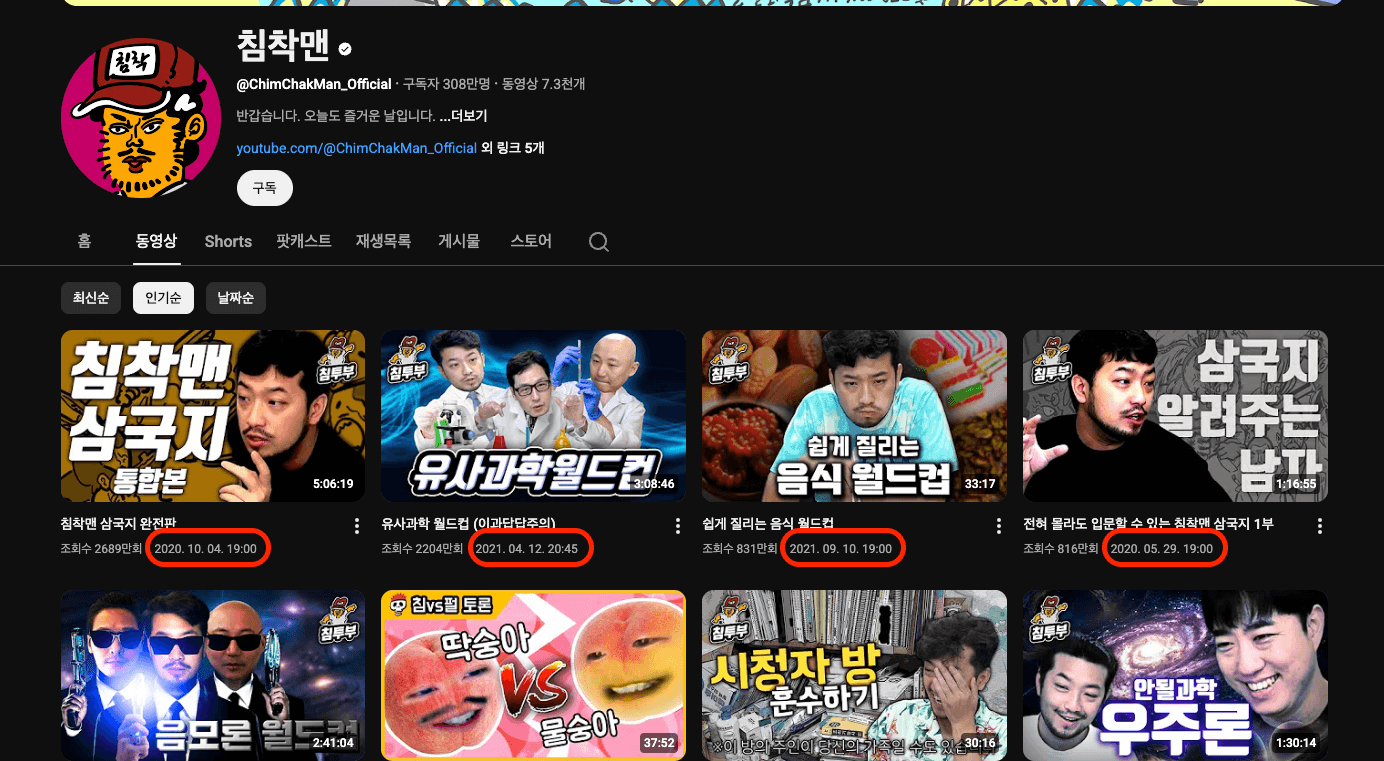
Task: Open the youtube.com/@ChimChakMan_Official link
Action: [x=356, y=148]
